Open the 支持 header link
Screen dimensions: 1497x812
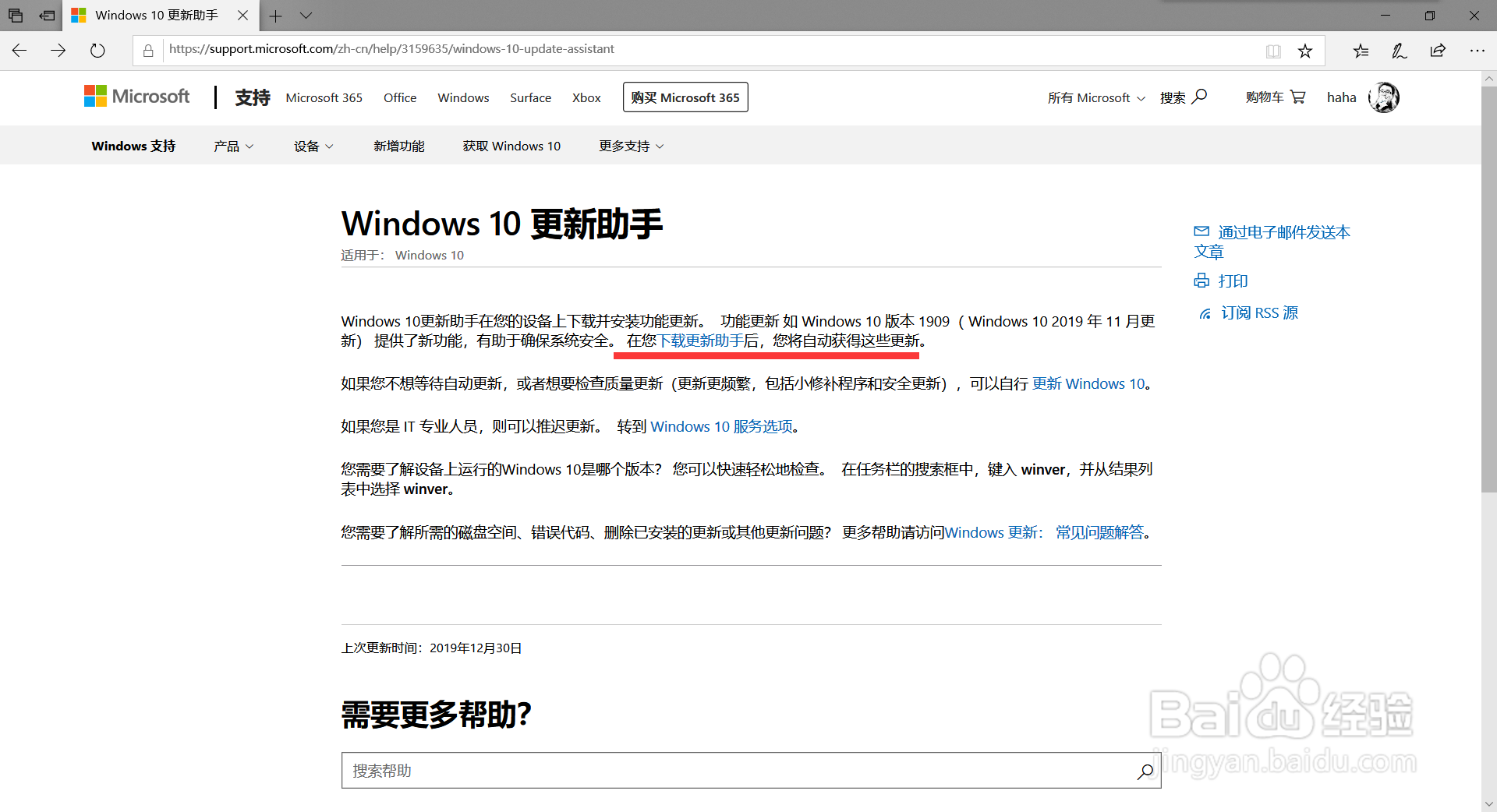pos(253,97)
